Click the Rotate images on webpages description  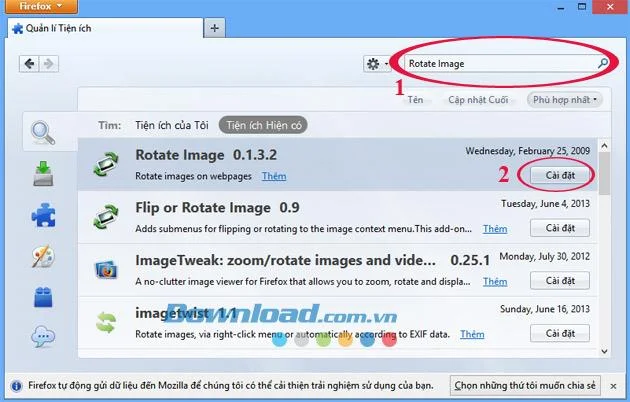[x=193, y=176]
